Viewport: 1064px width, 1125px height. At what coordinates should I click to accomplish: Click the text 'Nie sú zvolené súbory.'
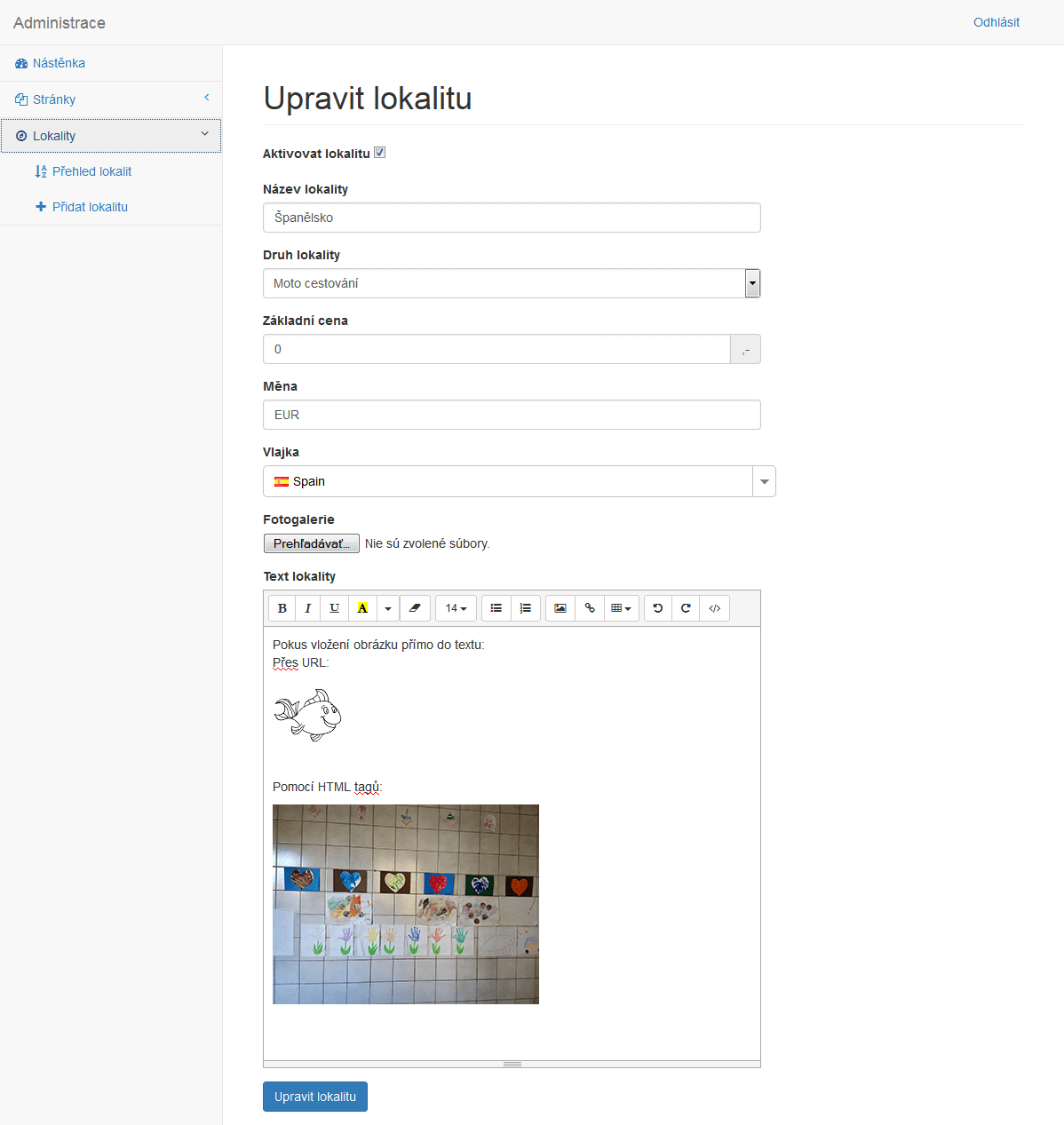[x=427, y=543]
